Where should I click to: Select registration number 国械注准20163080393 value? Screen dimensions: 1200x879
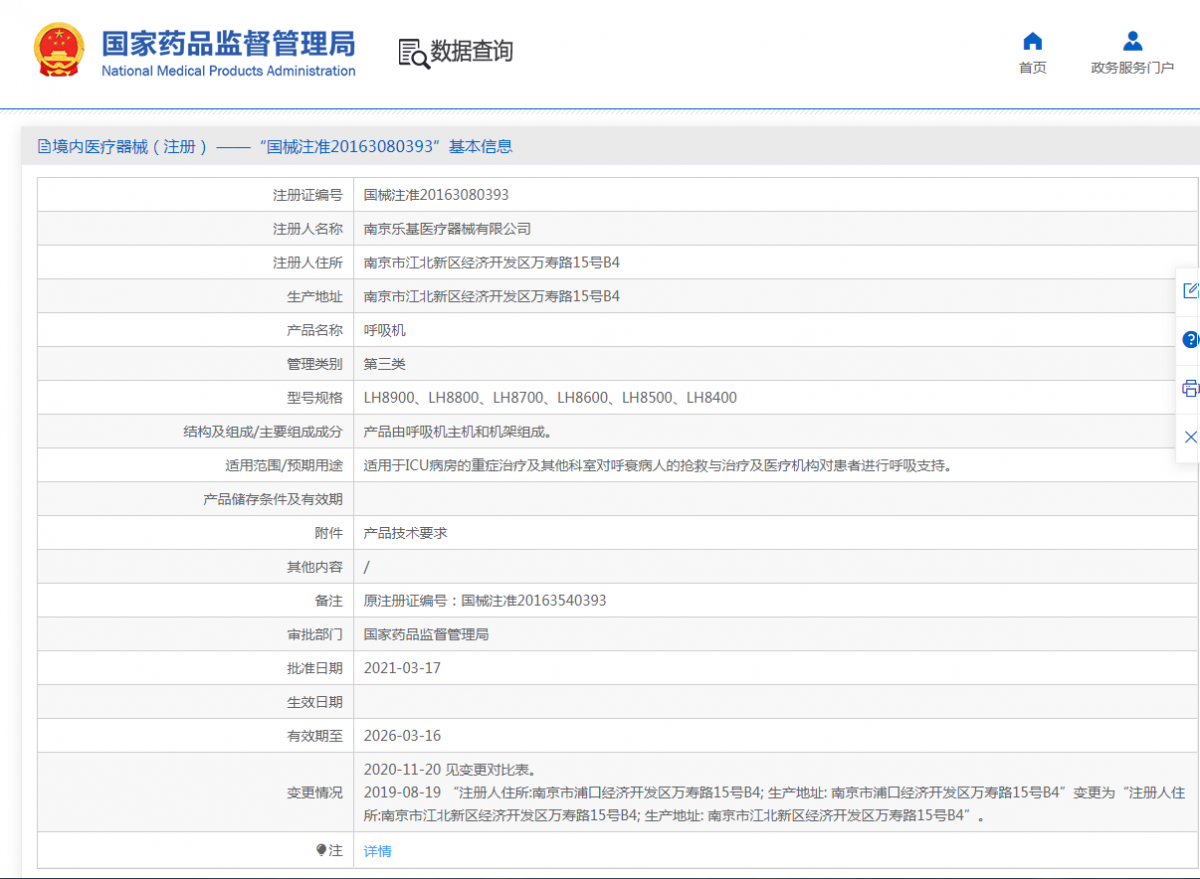point(436,195)
